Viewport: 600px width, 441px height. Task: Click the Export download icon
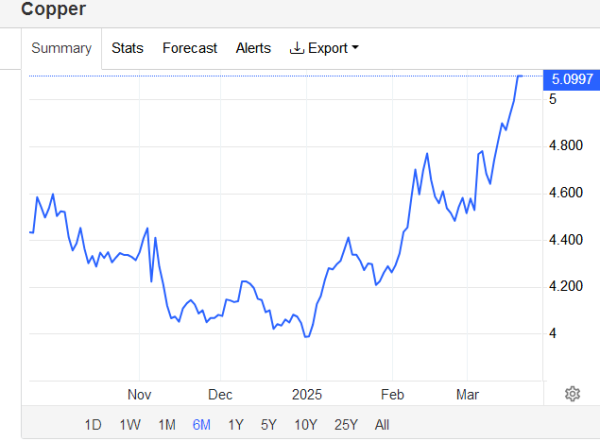click(296, 48)
